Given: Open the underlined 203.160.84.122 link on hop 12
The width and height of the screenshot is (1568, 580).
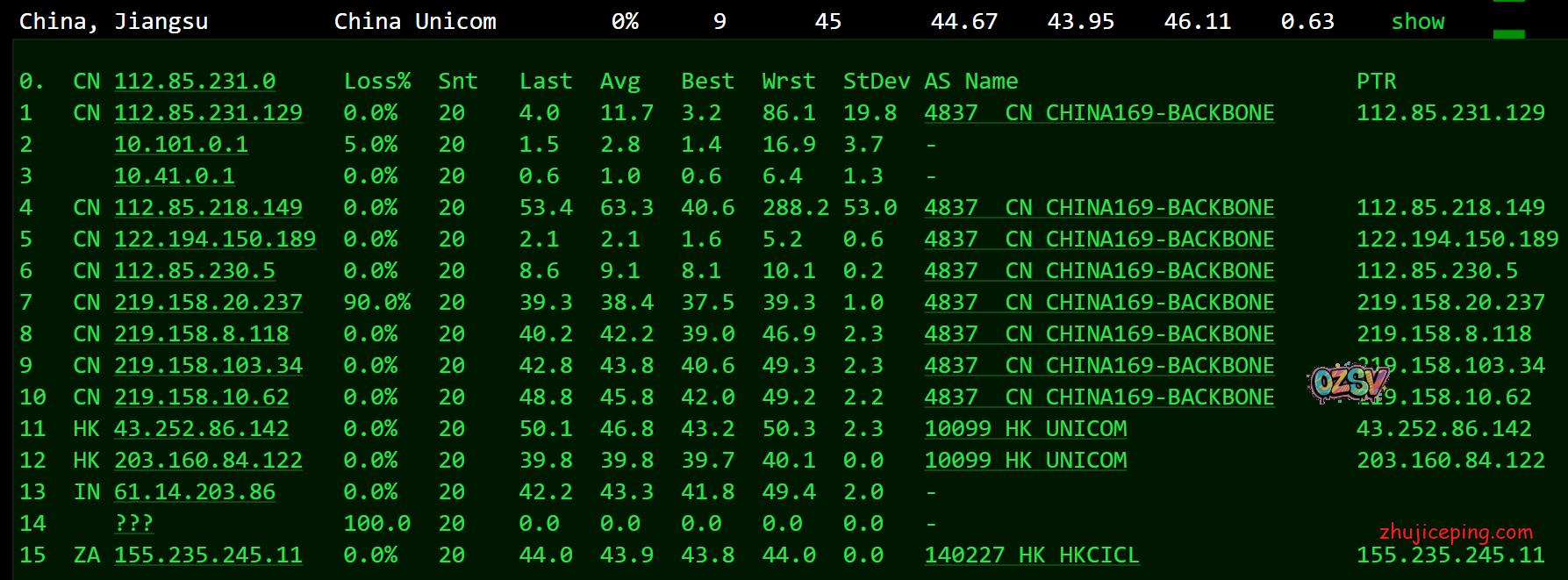Looking at the screenshot, I should [208, 461].
